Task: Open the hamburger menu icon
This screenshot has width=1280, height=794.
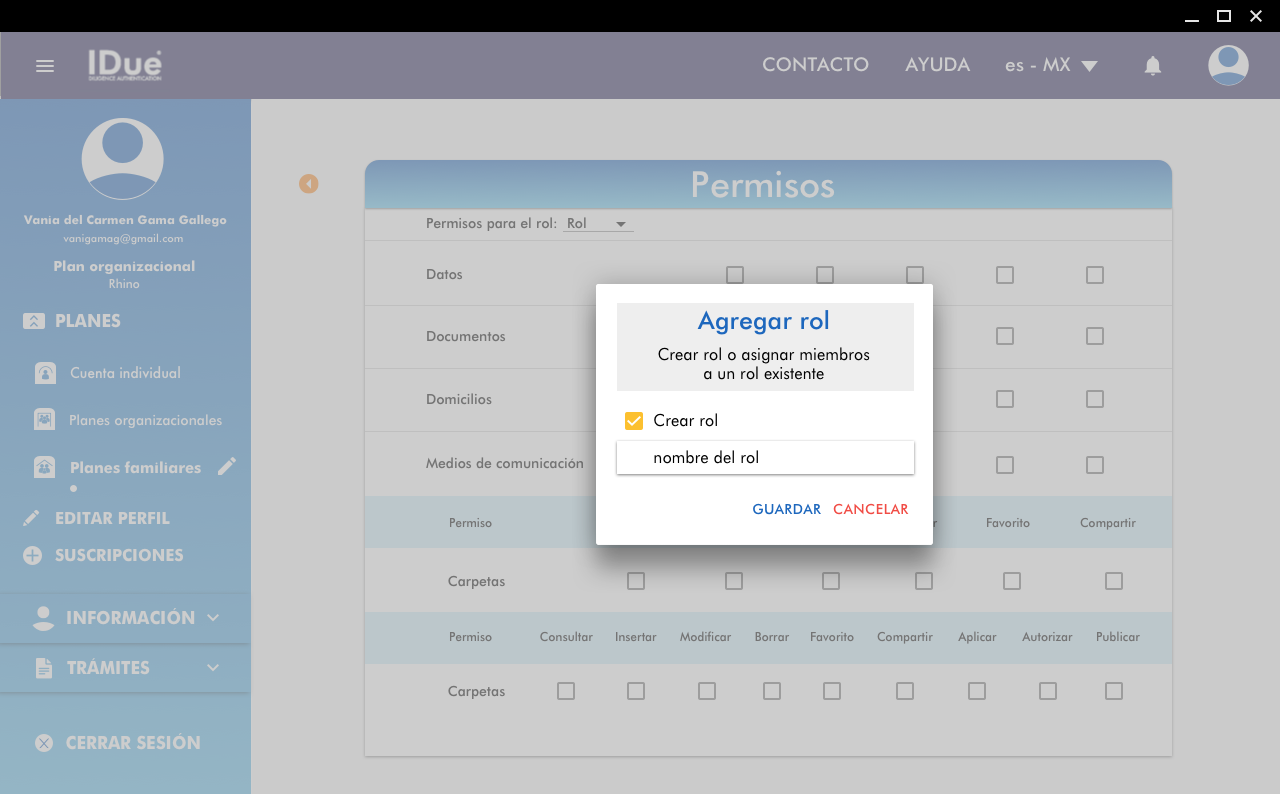Action: [x=45, y=66]
